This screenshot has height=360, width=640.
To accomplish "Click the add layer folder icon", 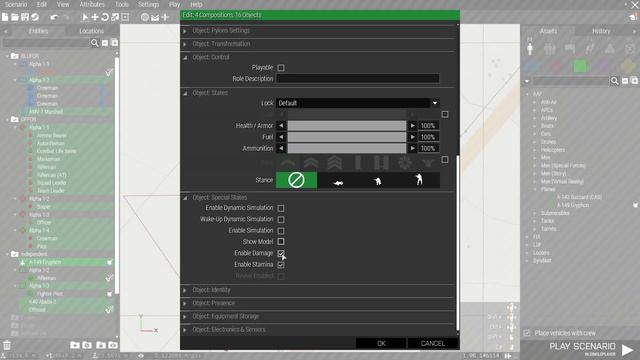I will click(75, 345).
